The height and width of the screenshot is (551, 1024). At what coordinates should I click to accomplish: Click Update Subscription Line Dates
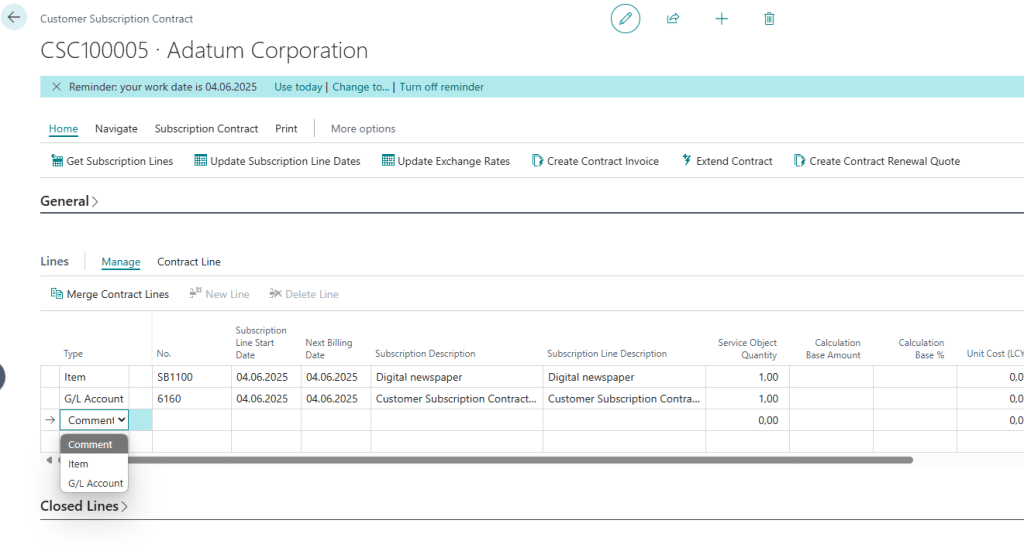coord(277,161)
